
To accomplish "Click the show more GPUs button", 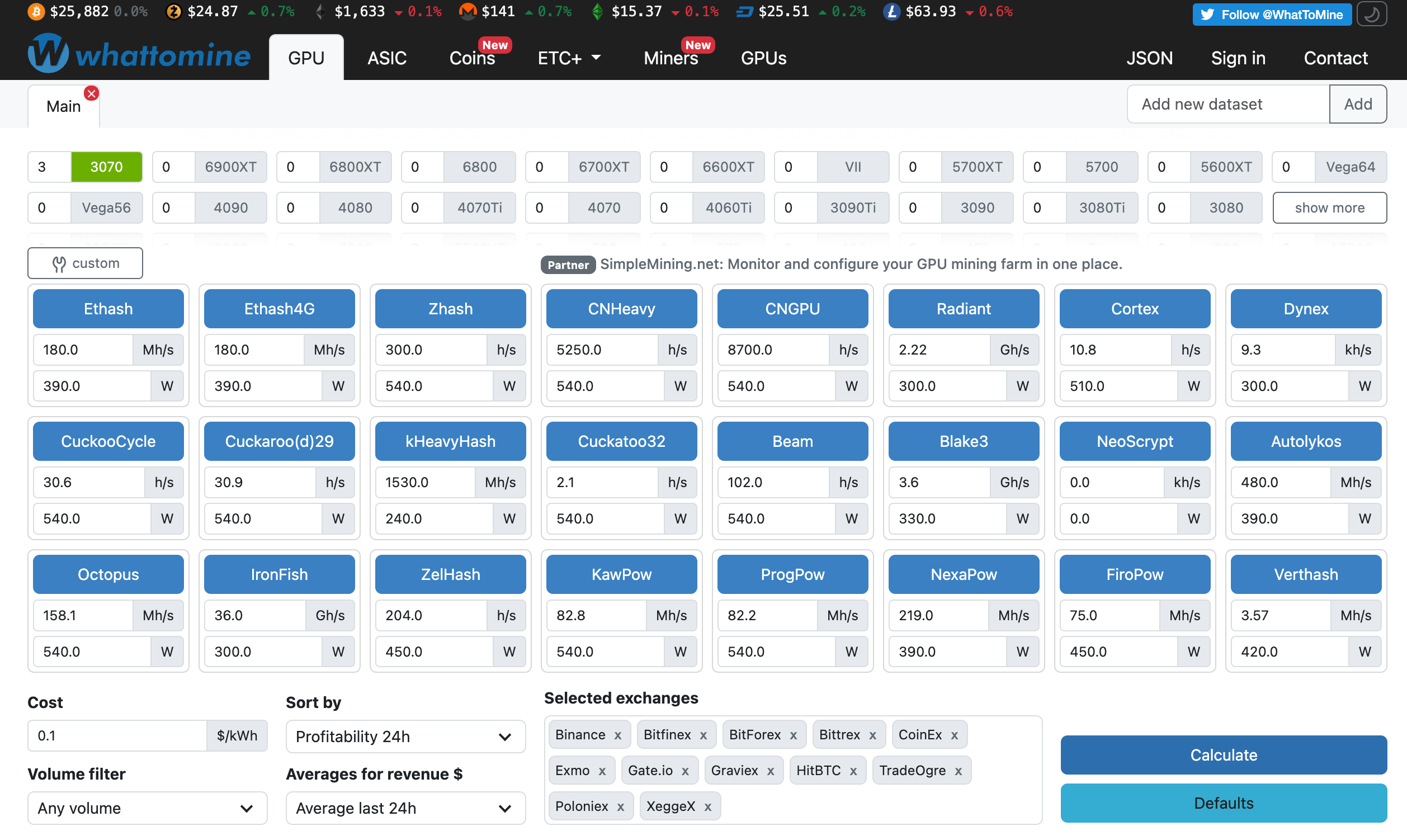I will (x=1329, y=207).
